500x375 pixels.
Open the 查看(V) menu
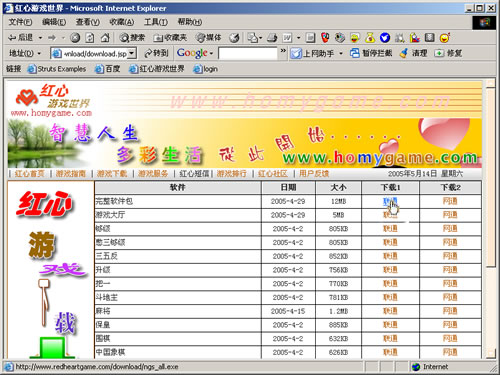88,22
